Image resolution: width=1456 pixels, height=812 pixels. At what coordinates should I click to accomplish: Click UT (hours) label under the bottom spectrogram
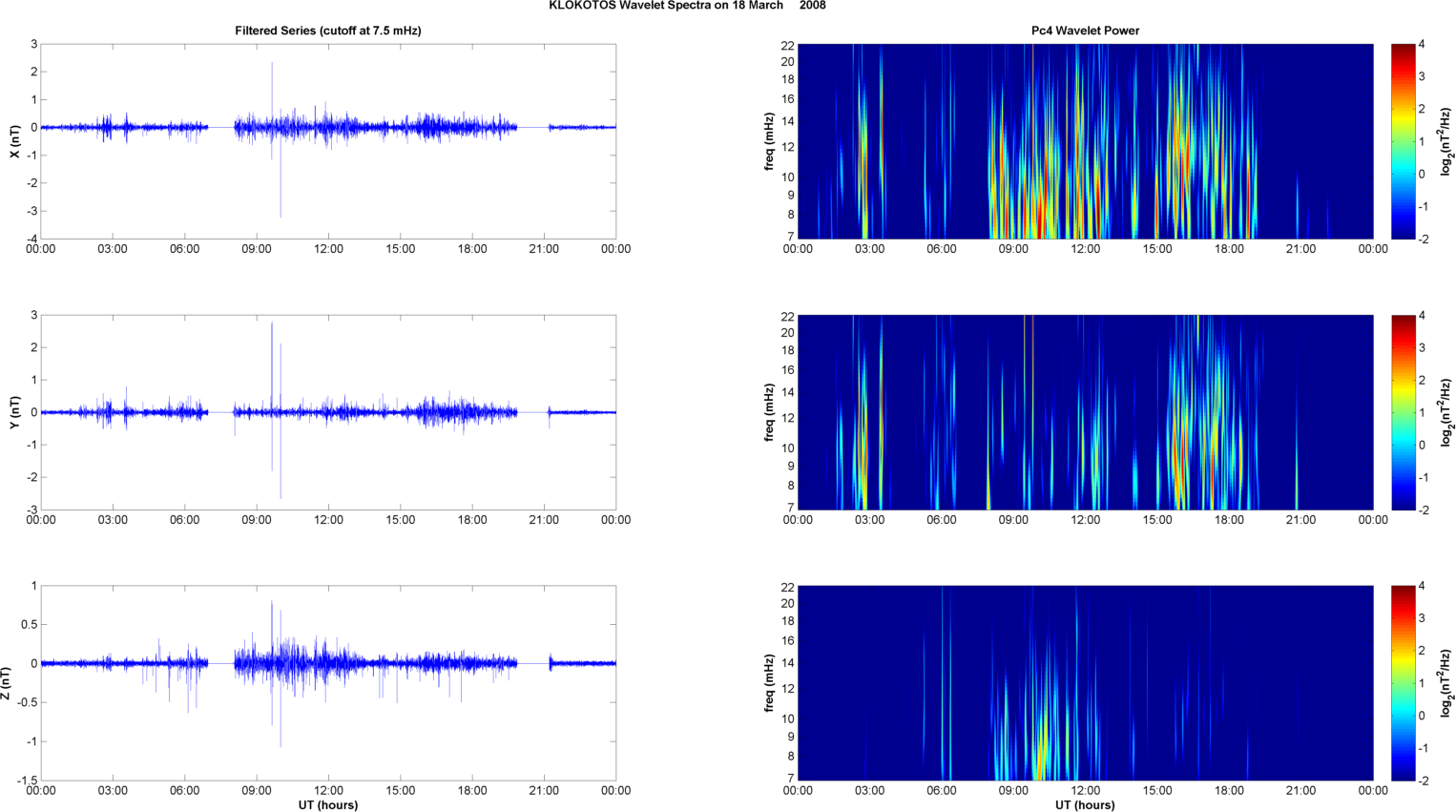coord(1085,805)
